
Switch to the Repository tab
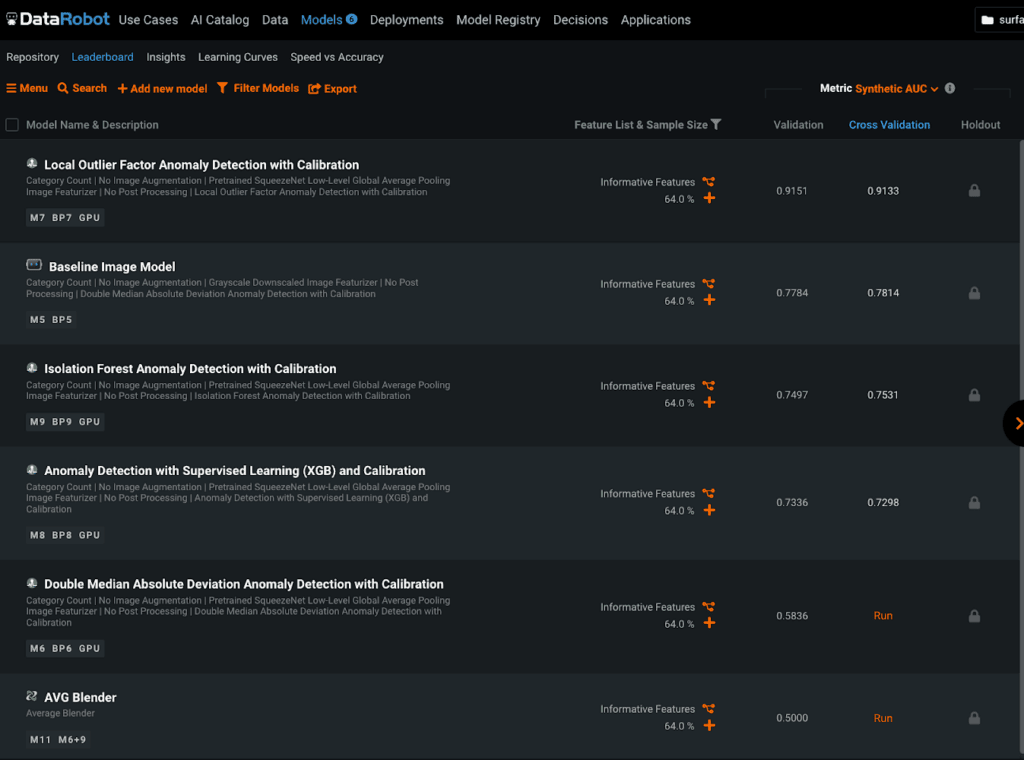(x=33, y=57)
